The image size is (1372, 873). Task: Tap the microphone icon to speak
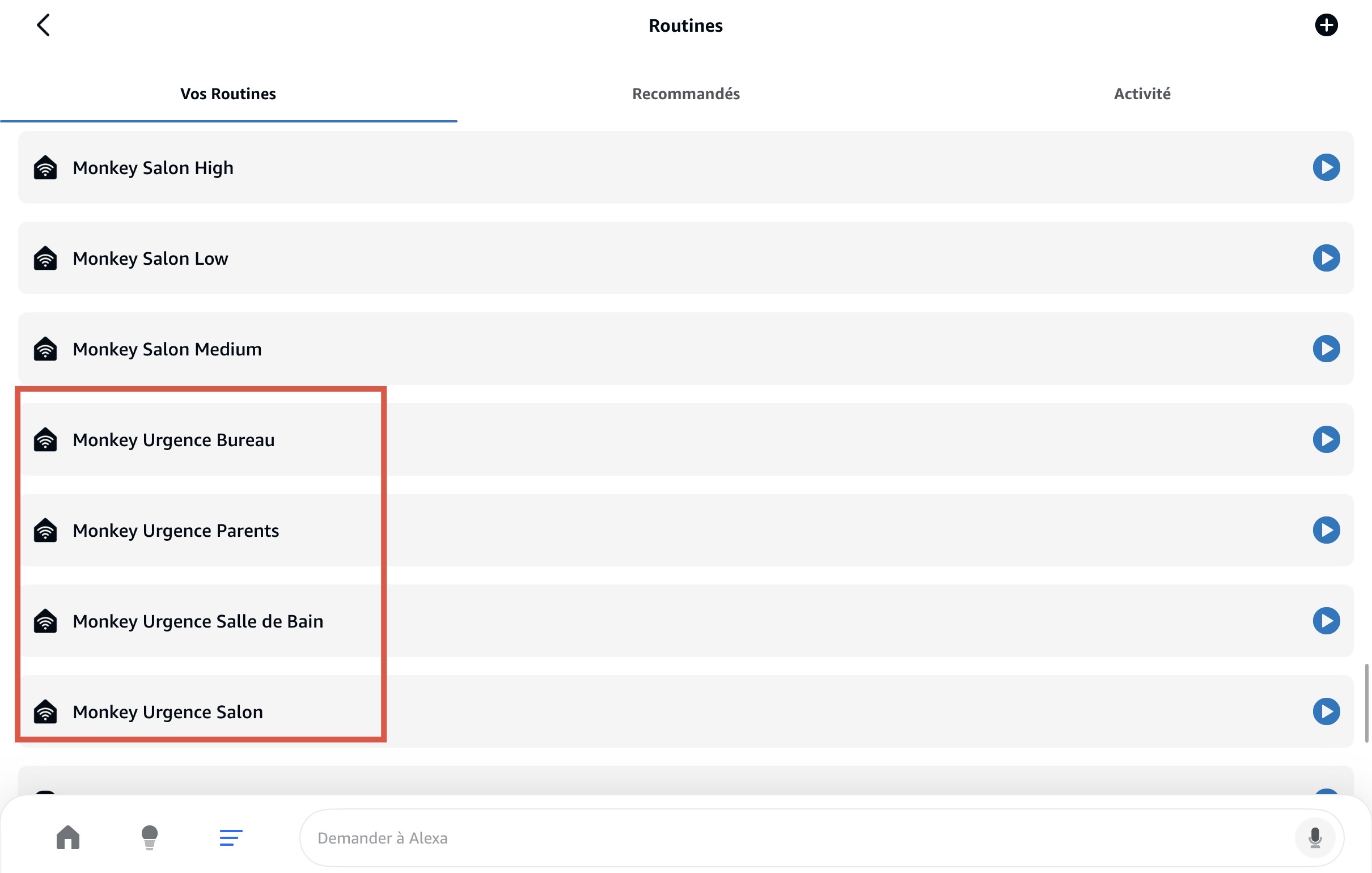1315,837
